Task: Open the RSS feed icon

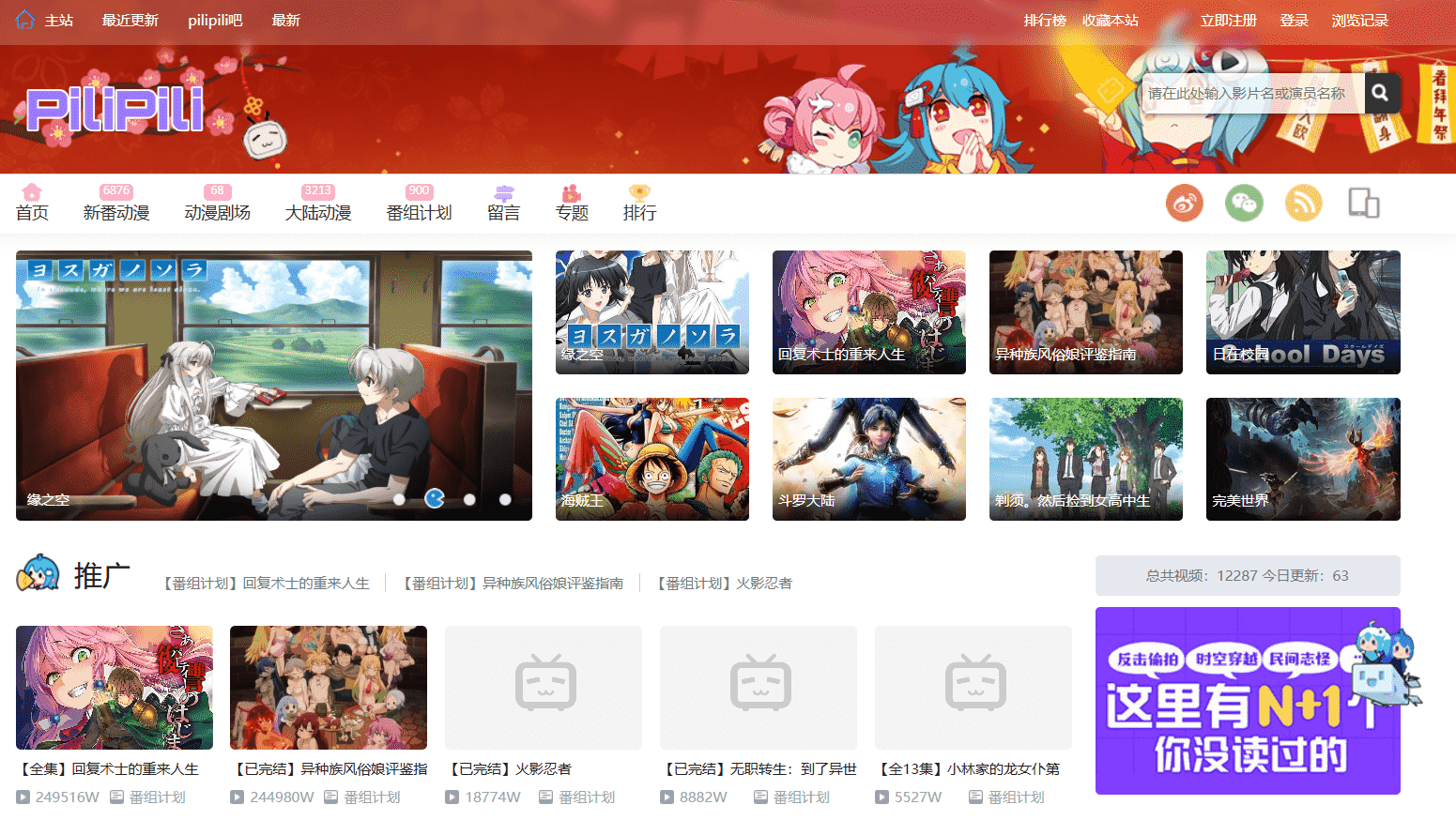Action: click(1304, 203)
